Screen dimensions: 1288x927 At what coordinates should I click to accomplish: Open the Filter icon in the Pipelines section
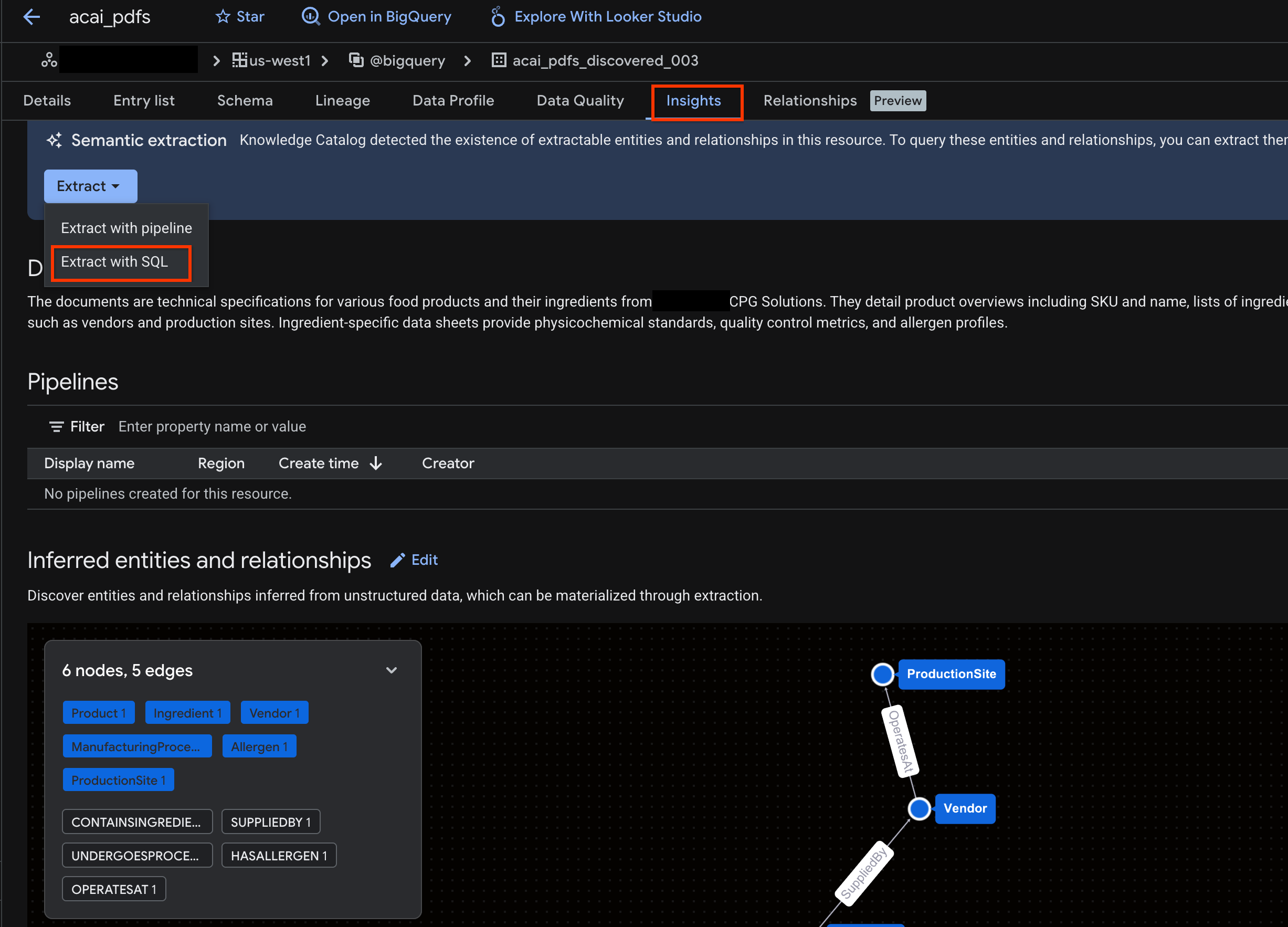56,426
